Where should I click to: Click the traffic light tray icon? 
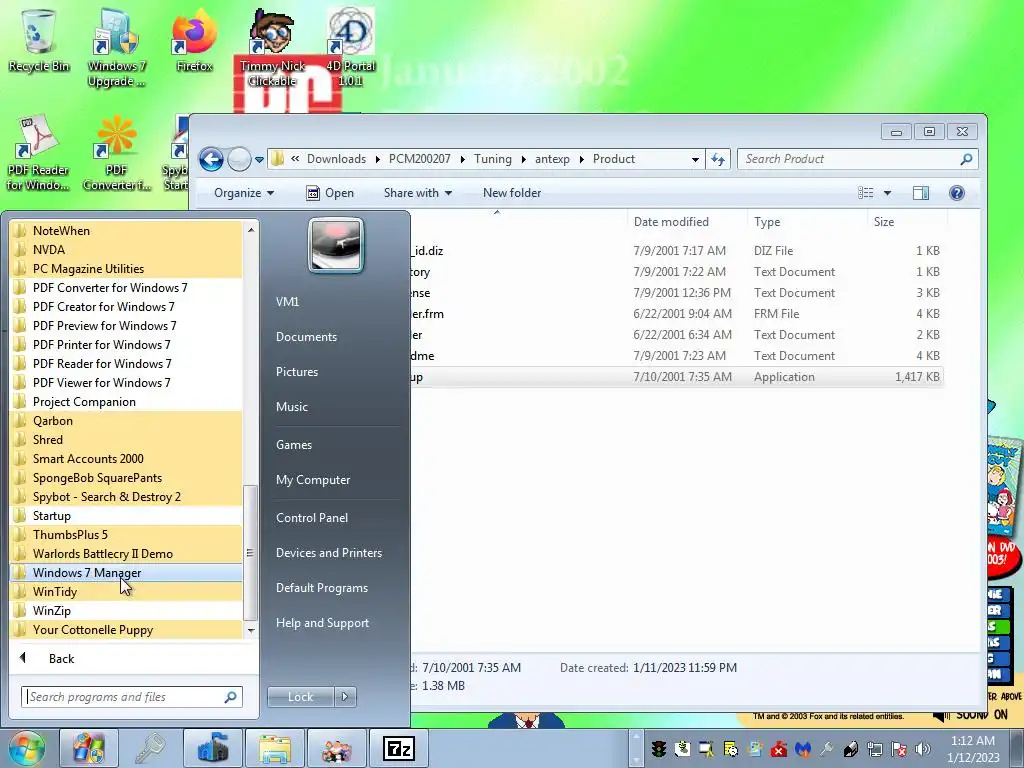pyautogui.click(x=658, y=748)
